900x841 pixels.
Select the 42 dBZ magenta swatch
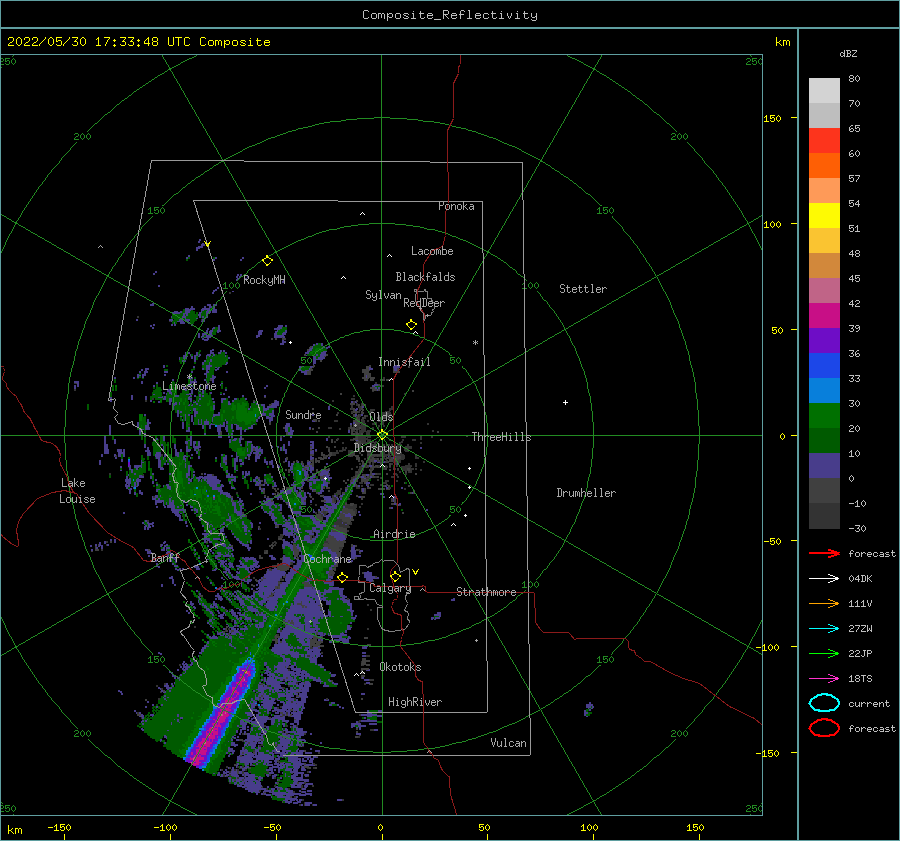pos(824,316)
